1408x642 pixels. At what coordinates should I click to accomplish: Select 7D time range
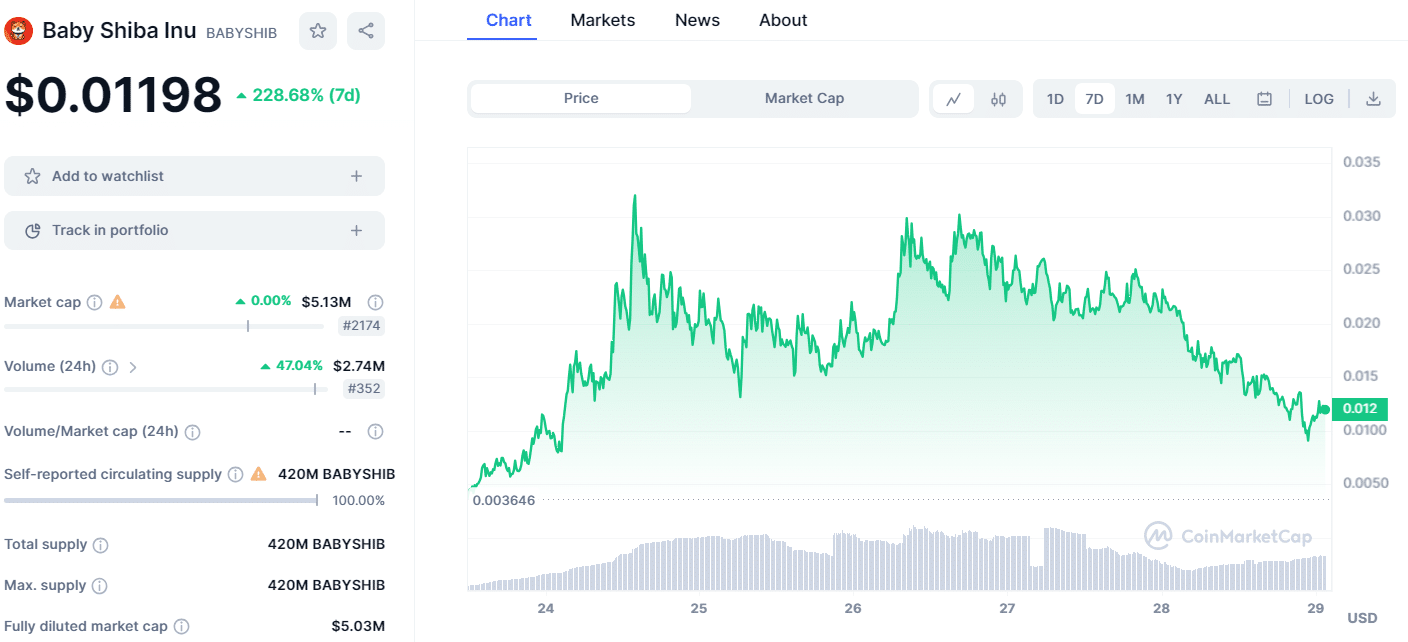point(1095,99)
